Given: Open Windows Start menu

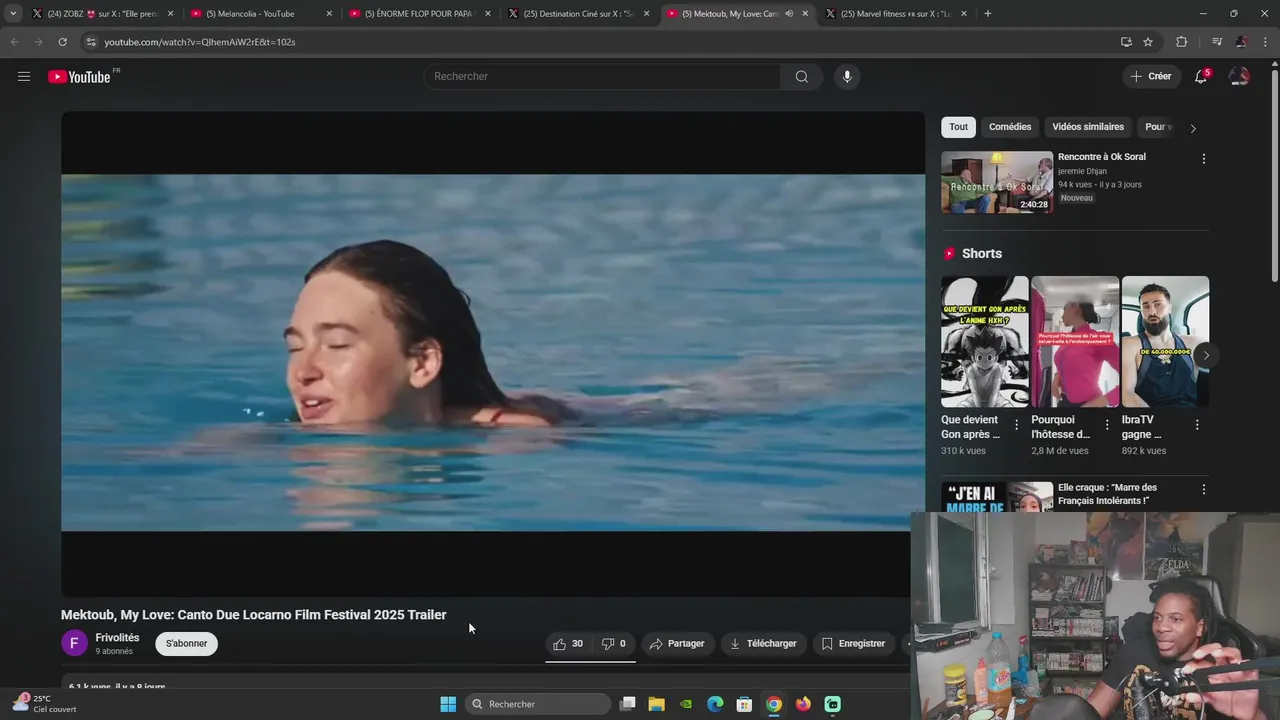Looking at the screenshot, I should [448, 704].
